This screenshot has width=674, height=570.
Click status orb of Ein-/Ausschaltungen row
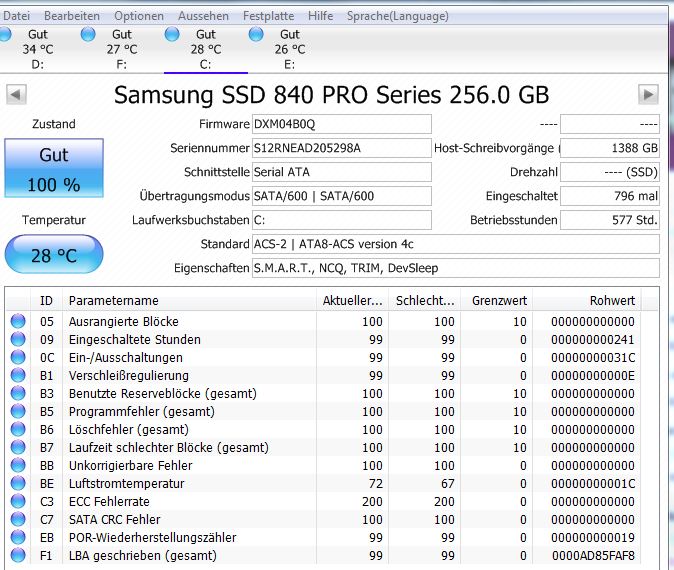(x=18, y=357)
